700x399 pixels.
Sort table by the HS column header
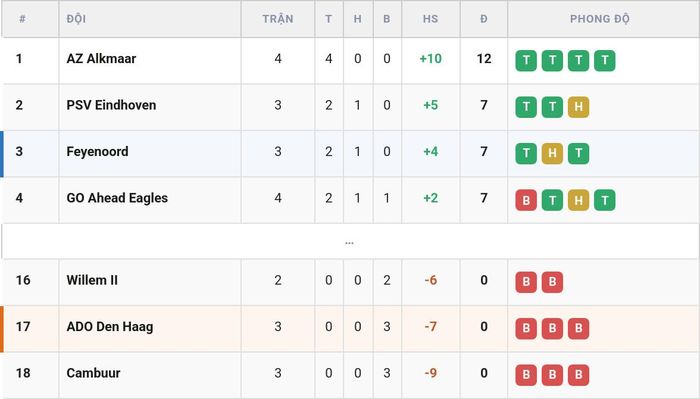coord(430,19)
